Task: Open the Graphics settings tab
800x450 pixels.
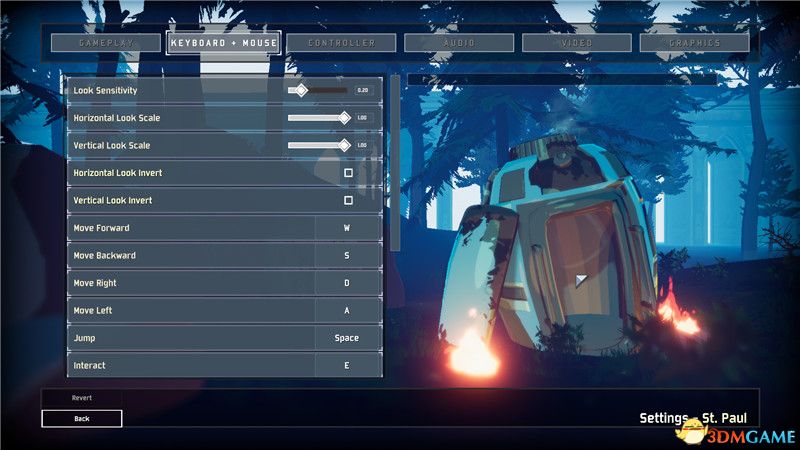Action: pos(694,43)
